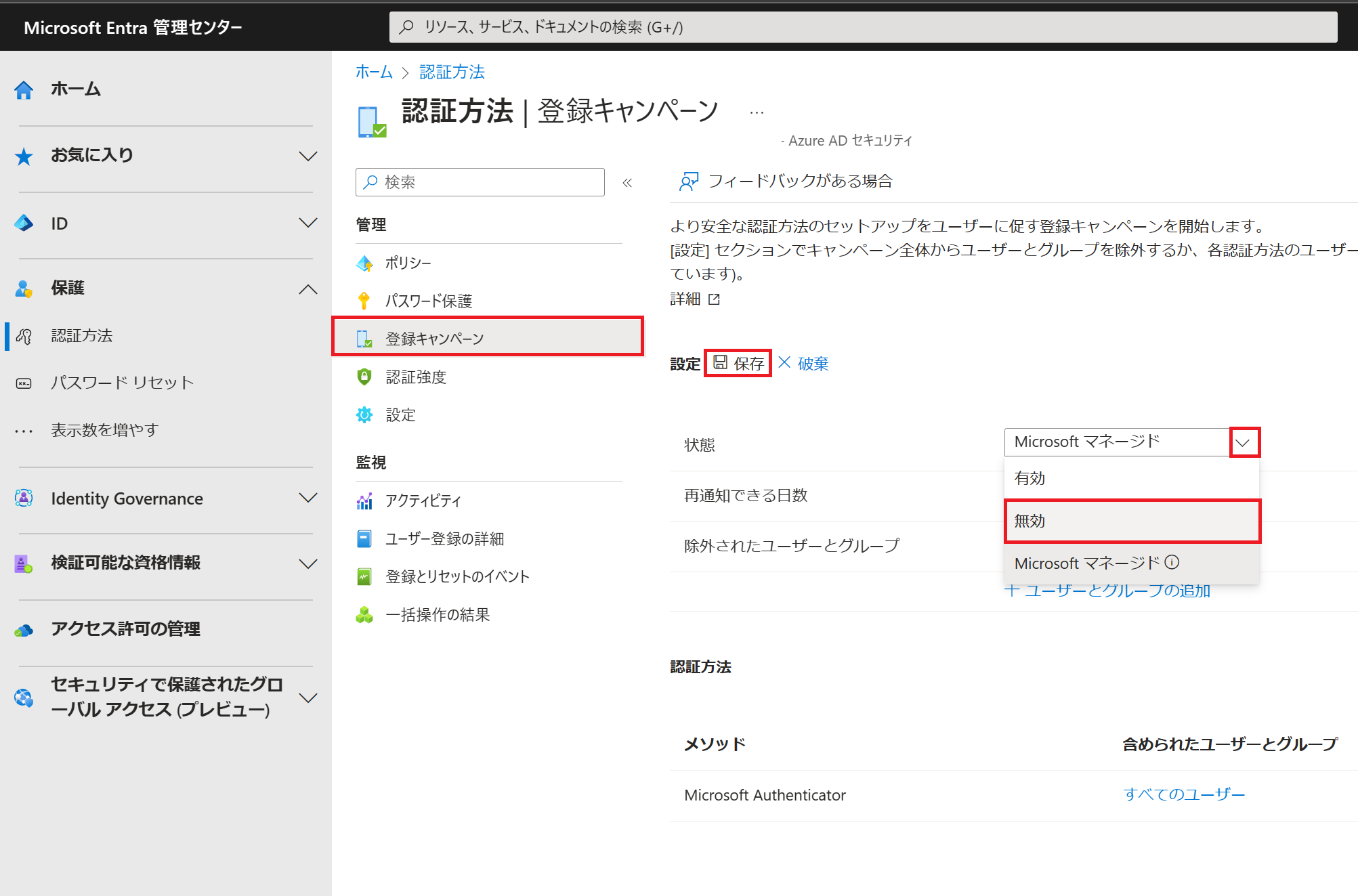Click the お気に入り star icon
The width and height of the screenshot is (1358, 896).
tap(24, 156)
